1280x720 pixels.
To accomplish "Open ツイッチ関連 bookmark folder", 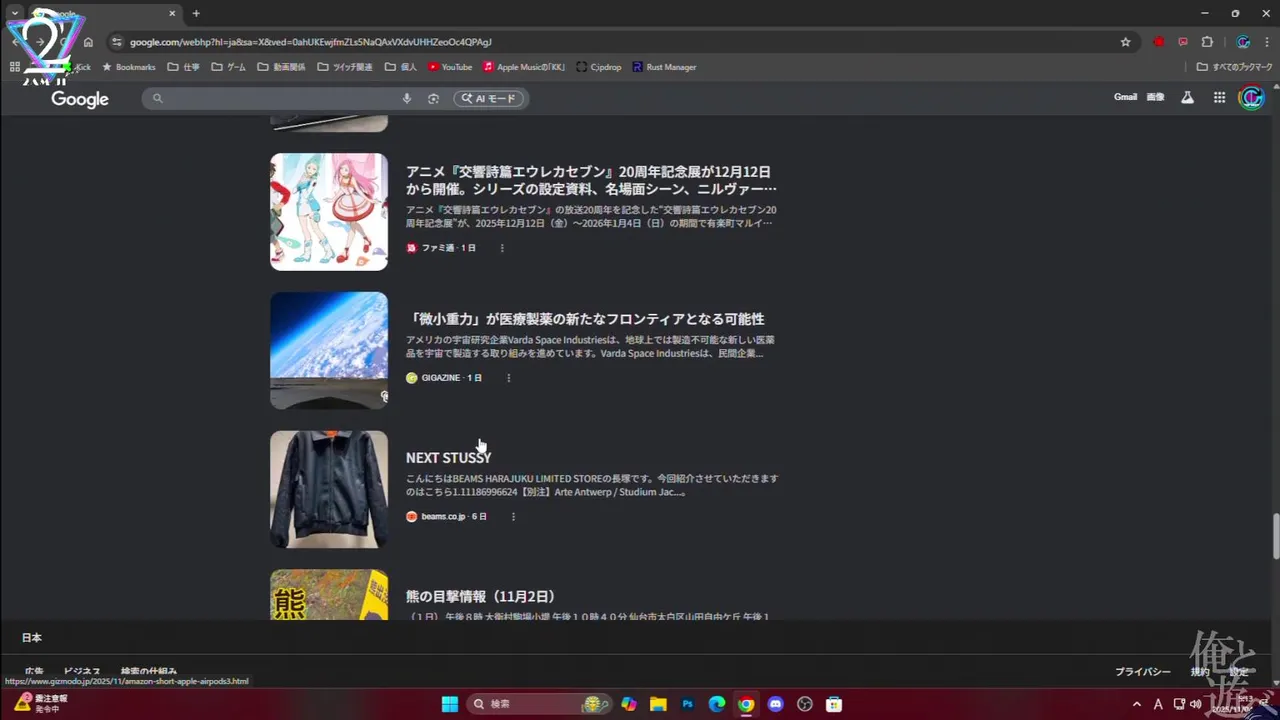I will pos(345,67).
